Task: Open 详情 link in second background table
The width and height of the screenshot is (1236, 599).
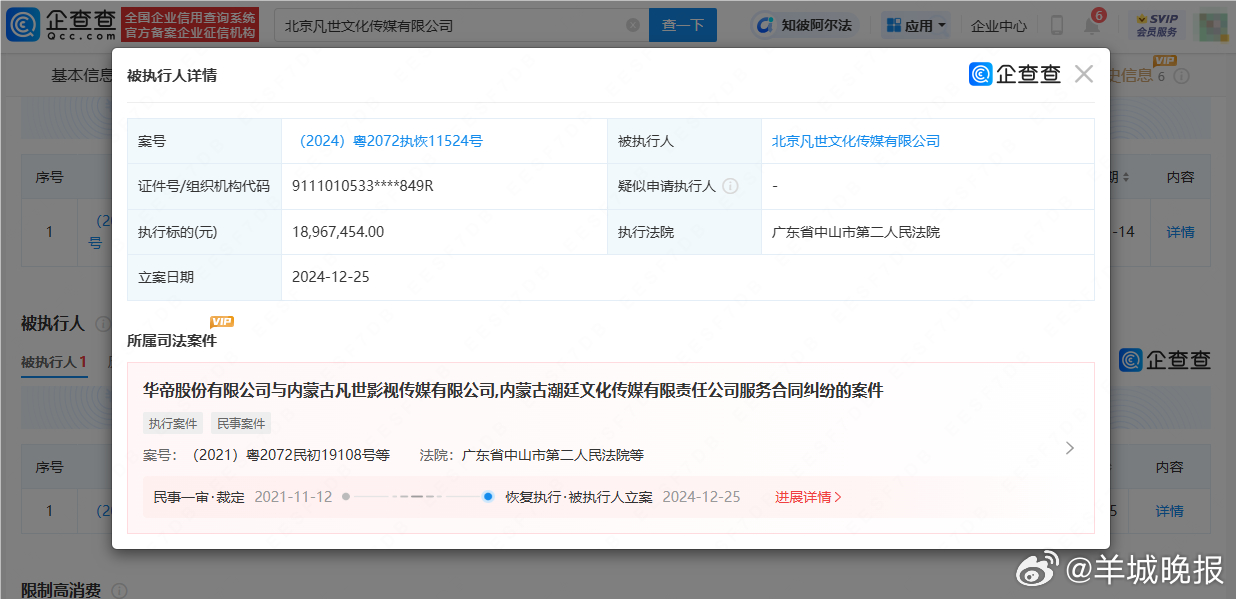Action: click(x=1170, y=511)
